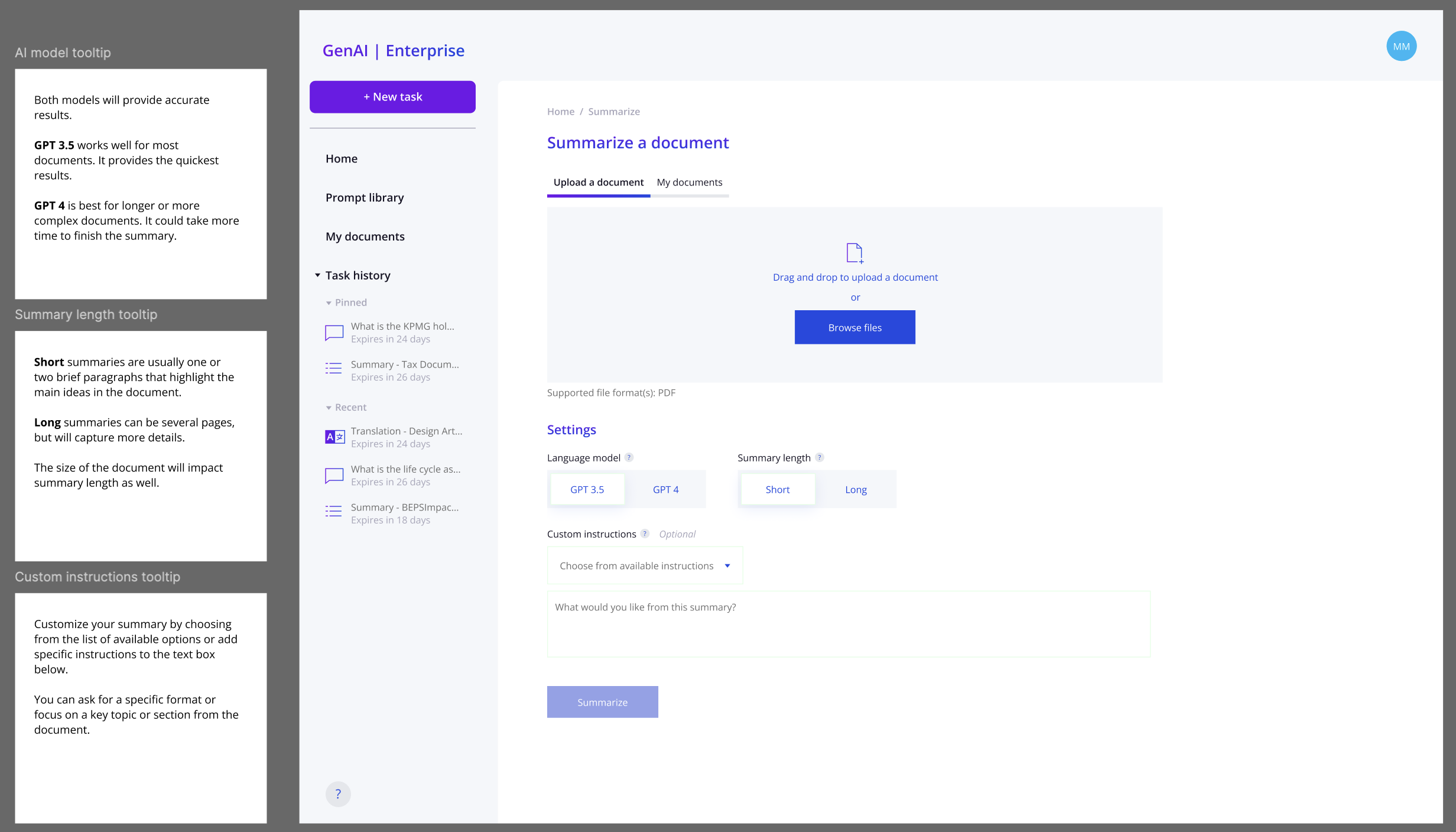Open the available instructions dropdown

(645, 565)
